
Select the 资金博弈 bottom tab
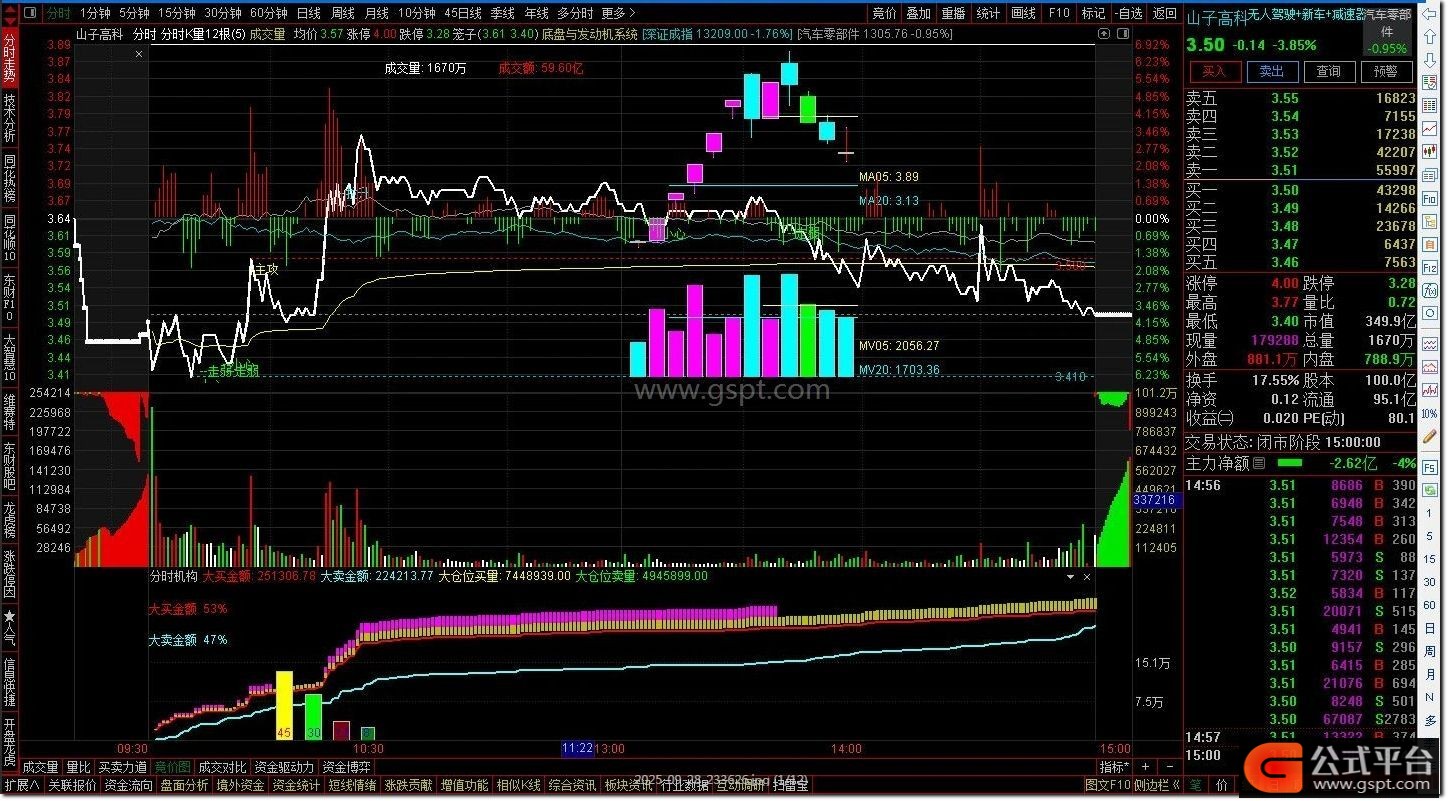346,767
